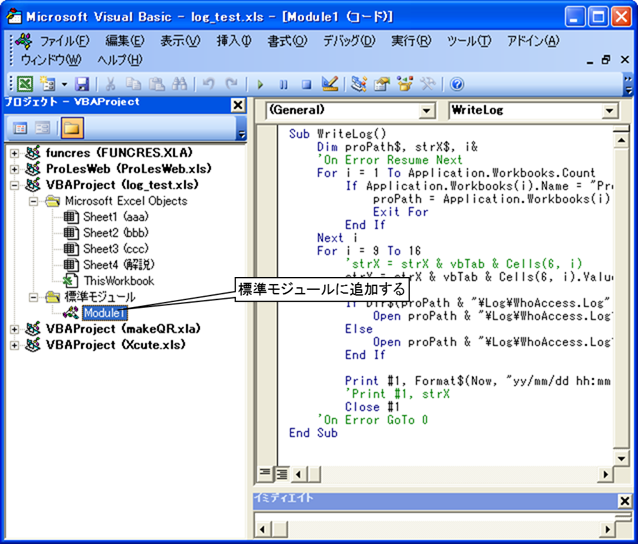The width and height of the screenshot is (638, 544).
Task: Switch to Full Module View button
Action: tap(282, 474)
